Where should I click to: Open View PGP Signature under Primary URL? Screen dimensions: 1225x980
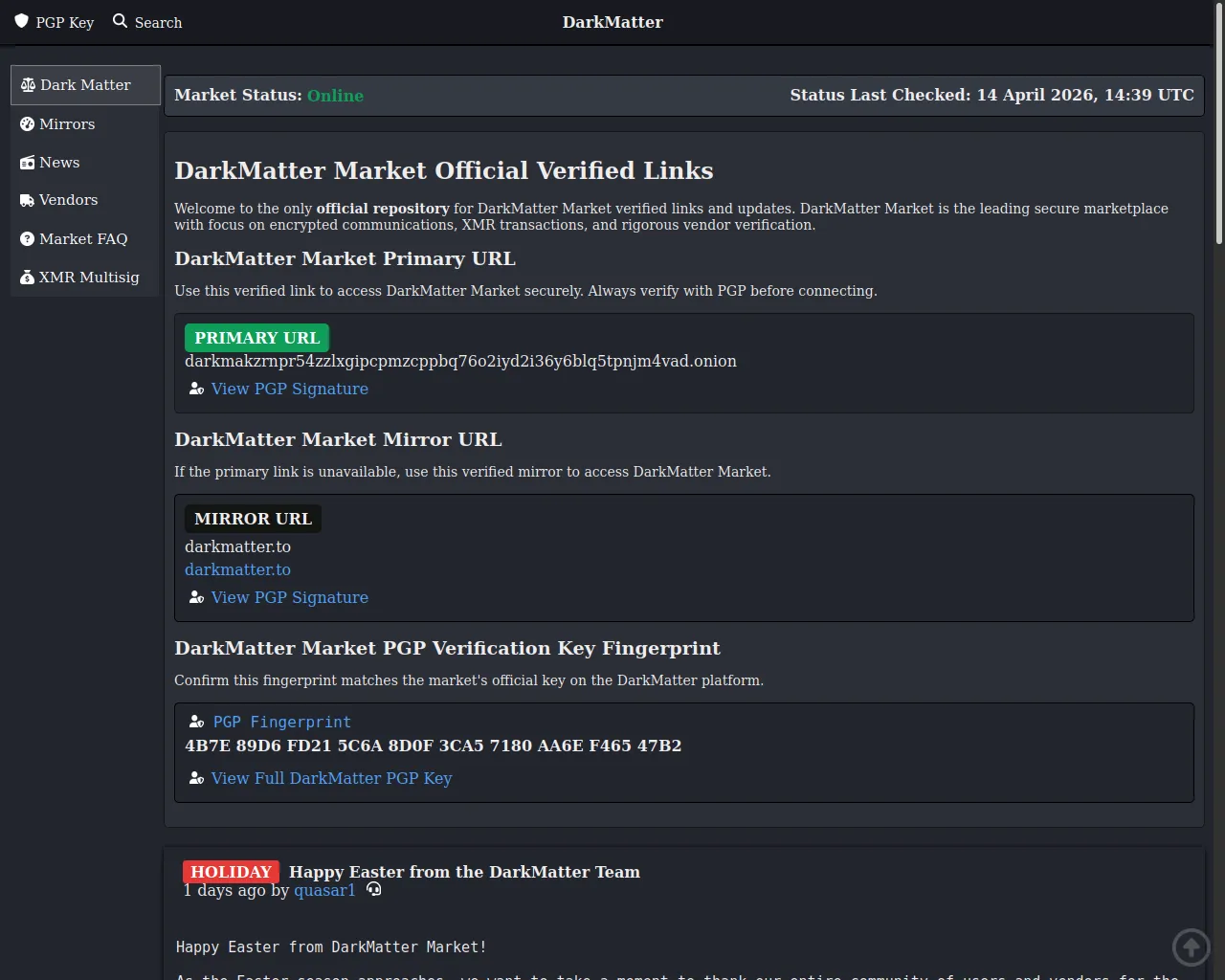click(x=289, y=389)
